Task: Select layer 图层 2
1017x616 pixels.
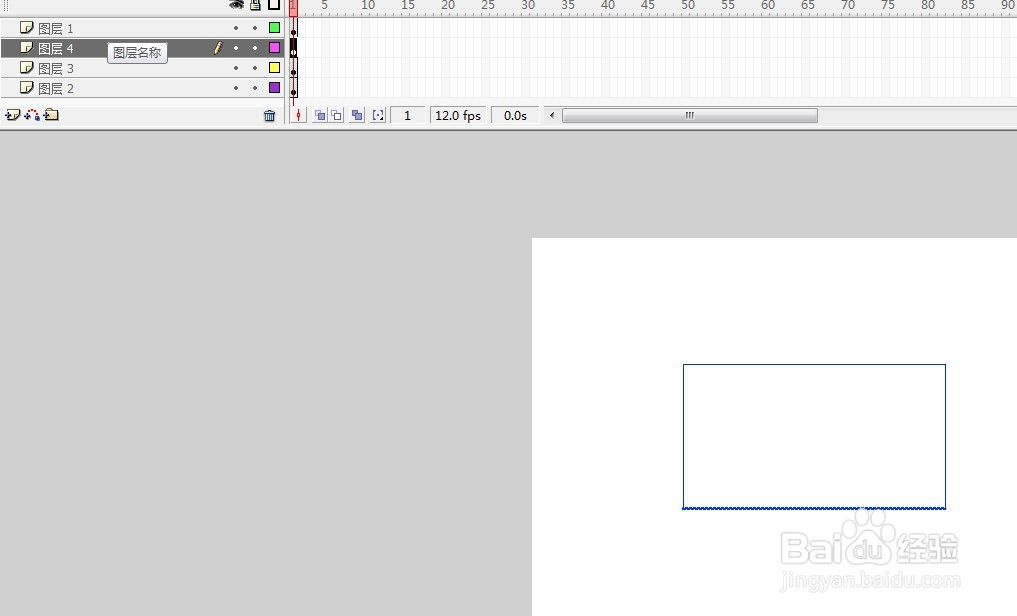Action: click(142, 88)
